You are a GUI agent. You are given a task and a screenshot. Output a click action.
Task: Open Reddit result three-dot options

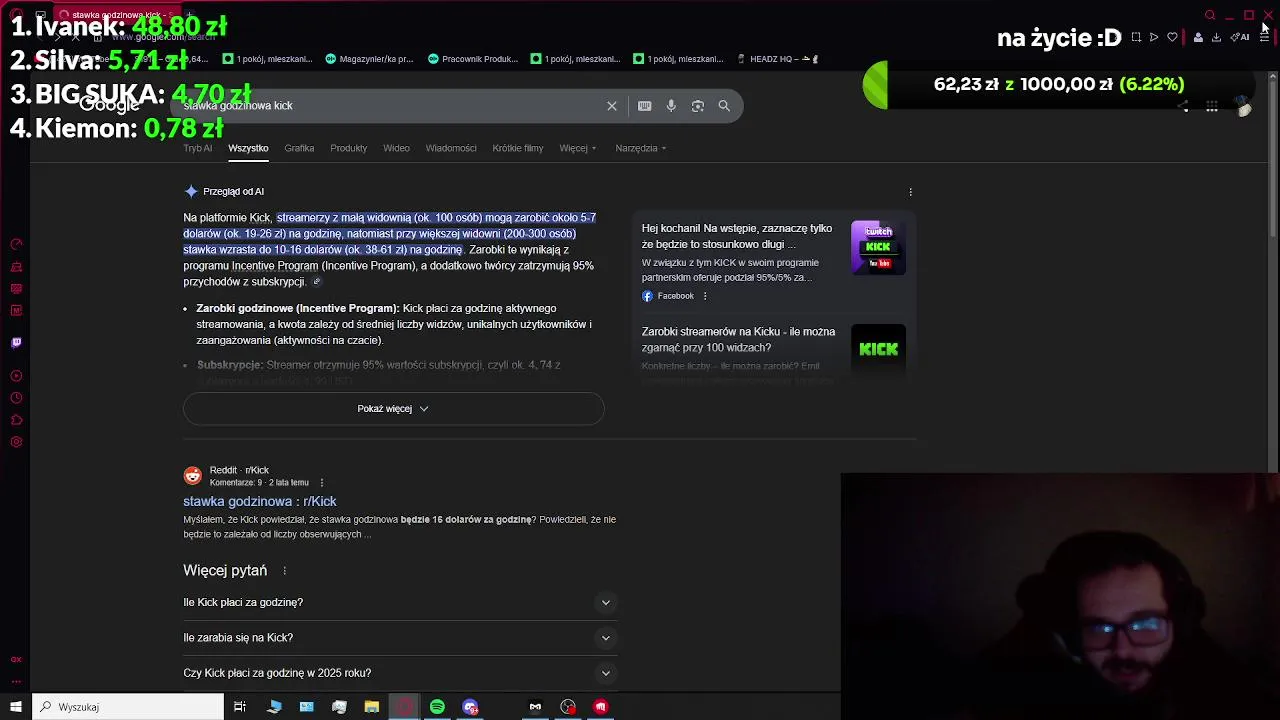321,483
